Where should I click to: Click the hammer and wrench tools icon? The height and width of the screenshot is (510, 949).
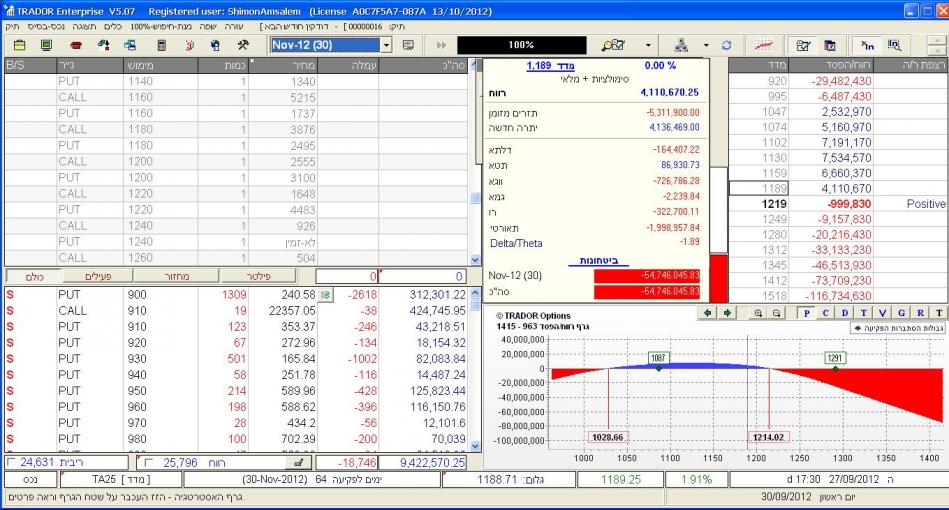point(243,46)
